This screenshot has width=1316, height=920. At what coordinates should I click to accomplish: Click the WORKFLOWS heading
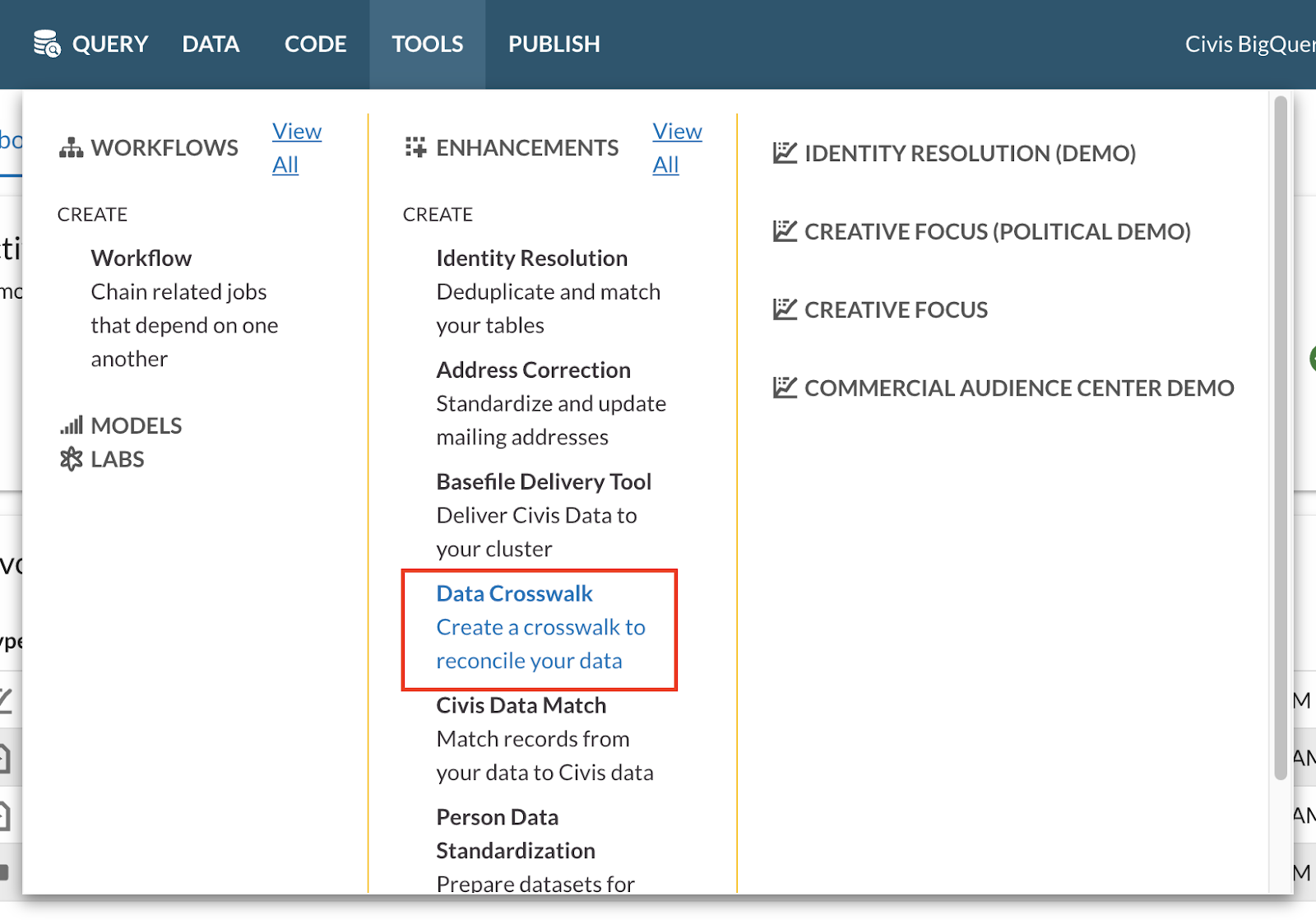pos(164,148)
